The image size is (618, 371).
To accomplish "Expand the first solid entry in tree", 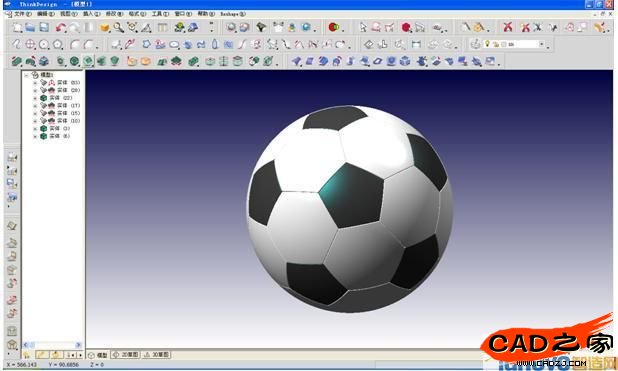I will 35,83.
